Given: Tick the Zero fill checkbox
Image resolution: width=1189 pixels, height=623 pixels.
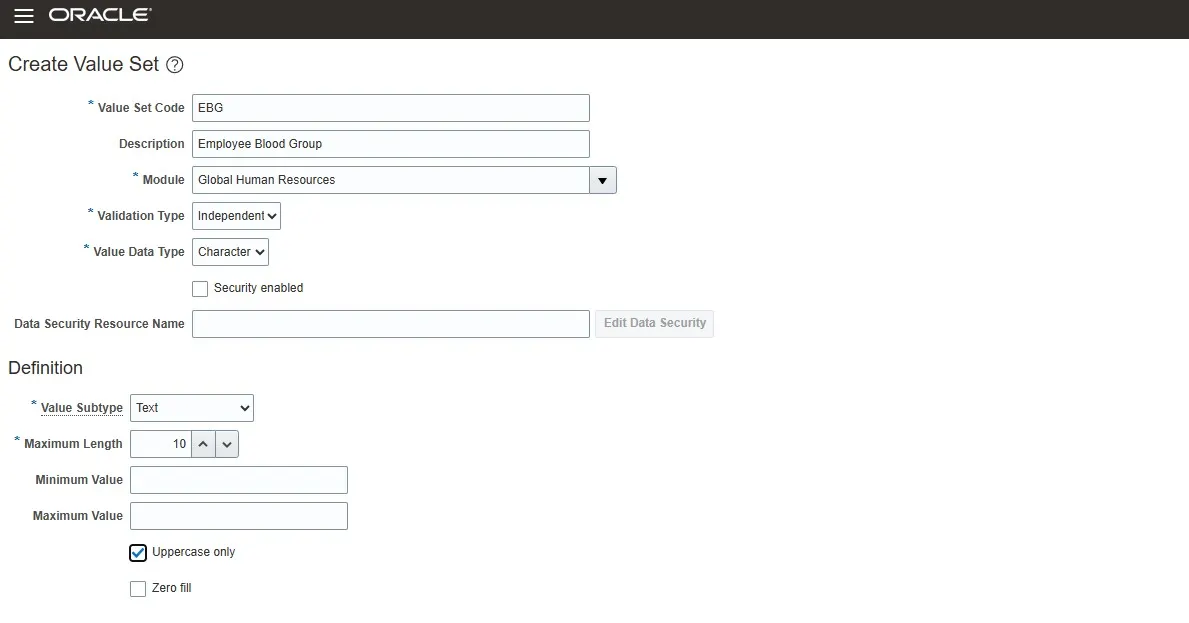Looking at the screenshot, I should click(x=138, y=589).
